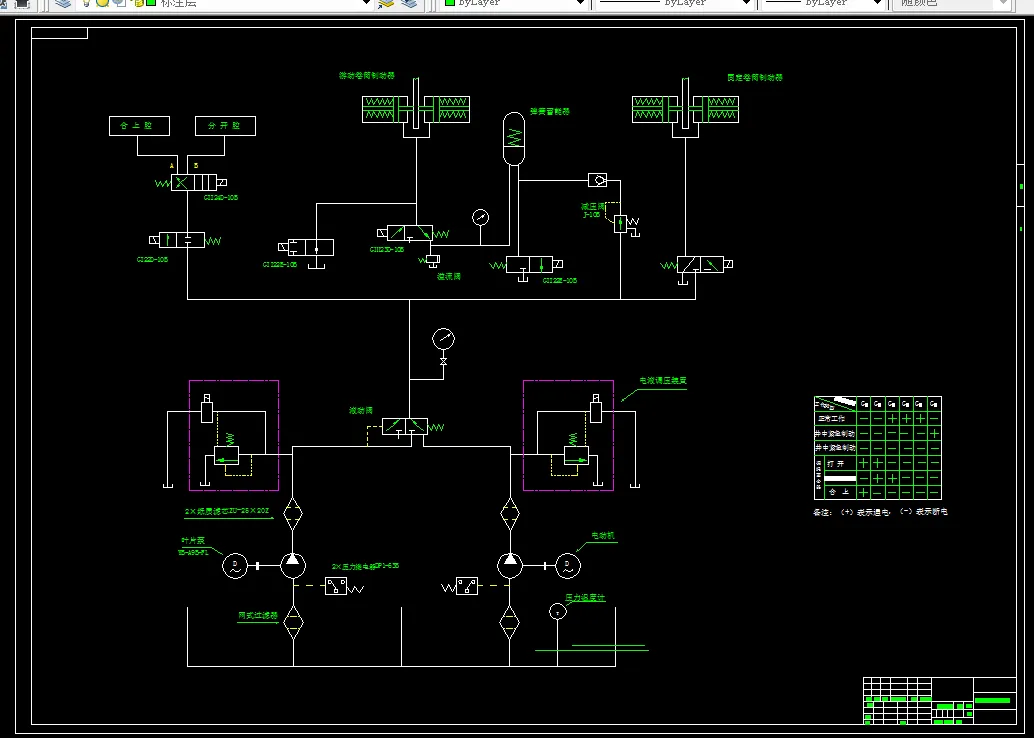Select the 减压阀 label text
This screenshot has width=1034, height=738.
pyautogui.click(x=593, y=206)
